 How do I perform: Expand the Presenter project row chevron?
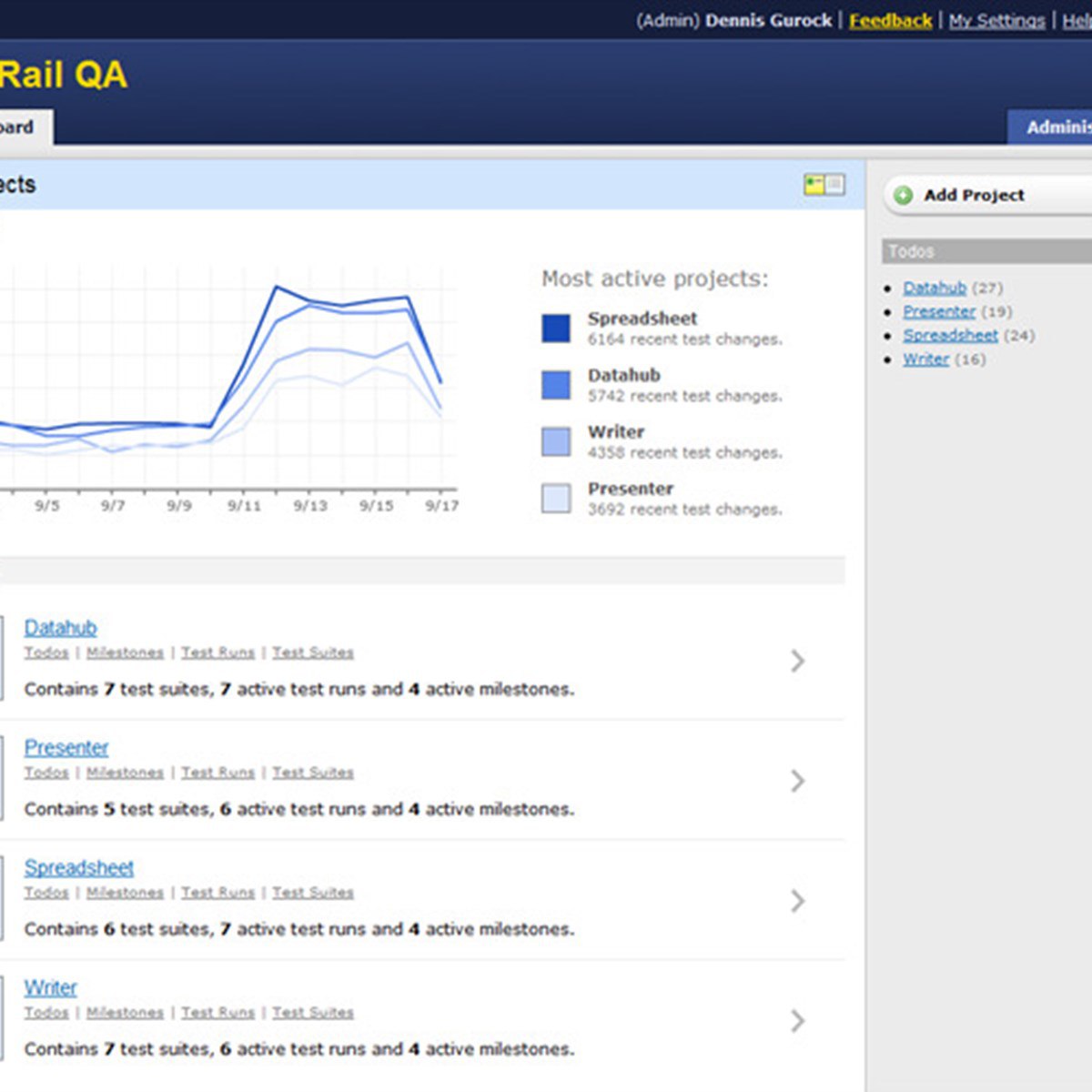[x=797, y=781]
